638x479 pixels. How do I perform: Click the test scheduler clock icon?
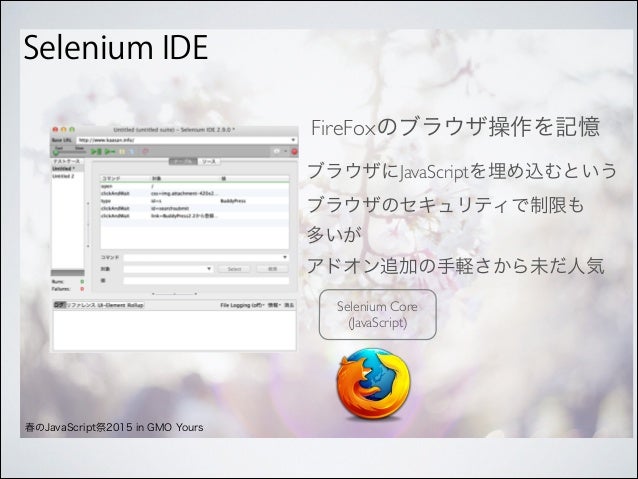tap(277, 151)
